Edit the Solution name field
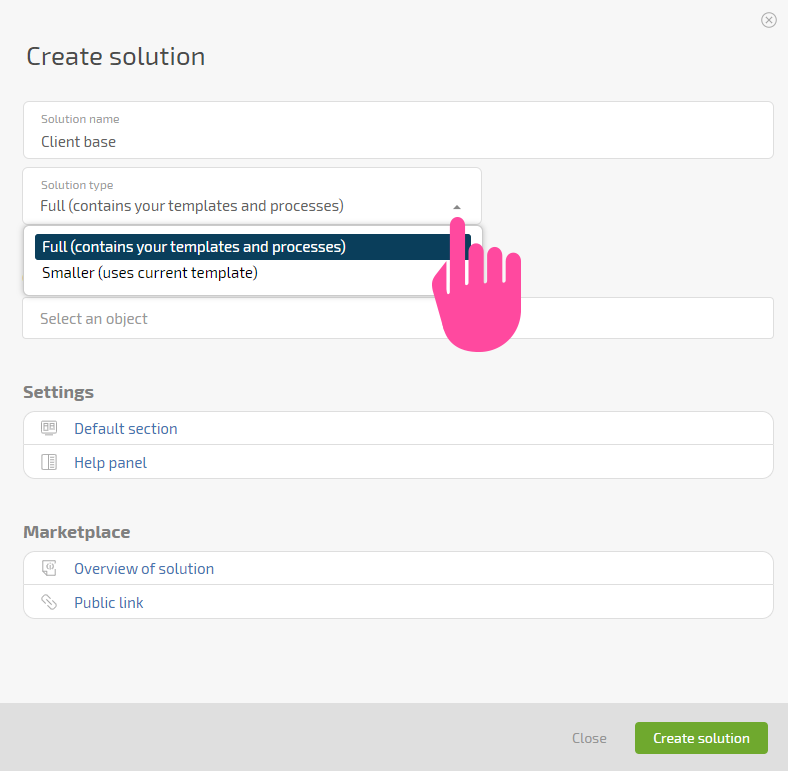This screenshot has width=788, height=771. pos(398,130)
